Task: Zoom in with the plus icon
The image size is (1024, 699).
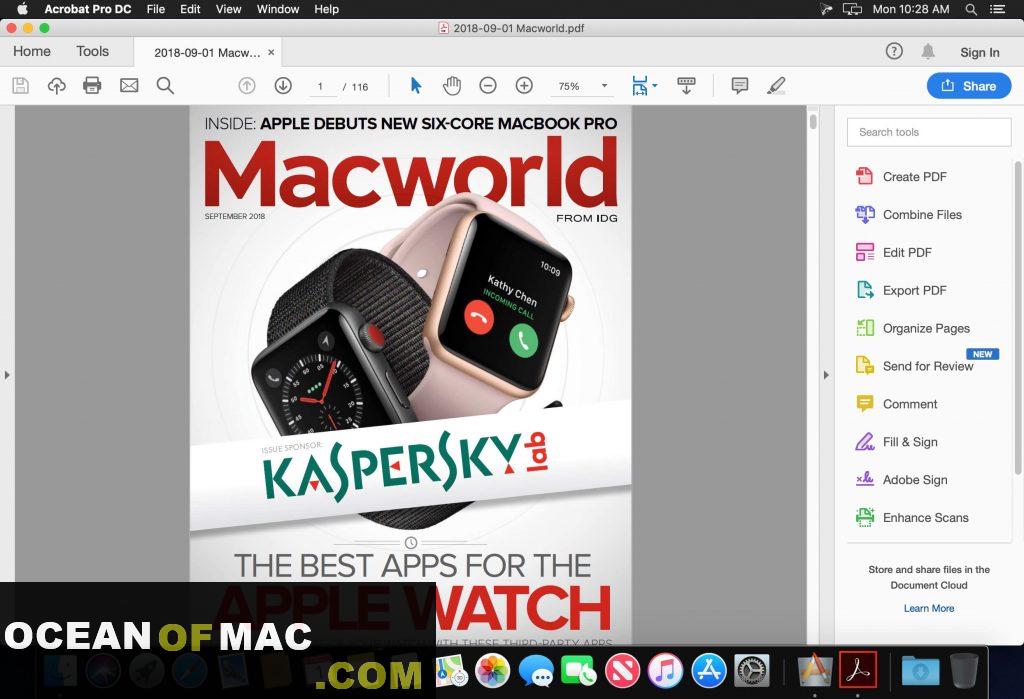Action: click(524, 86)
